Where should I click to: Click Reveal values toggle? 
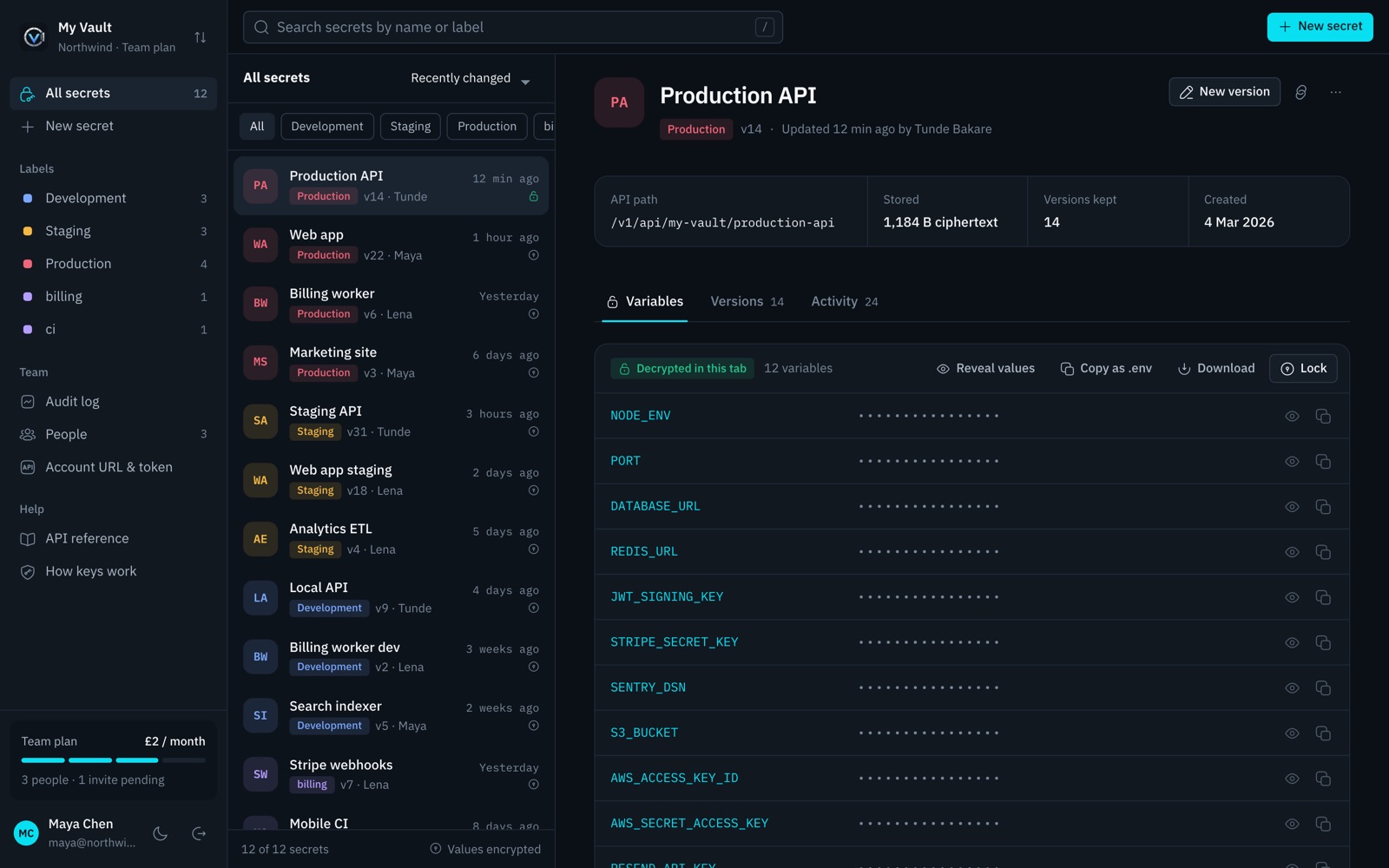(985, 368)
